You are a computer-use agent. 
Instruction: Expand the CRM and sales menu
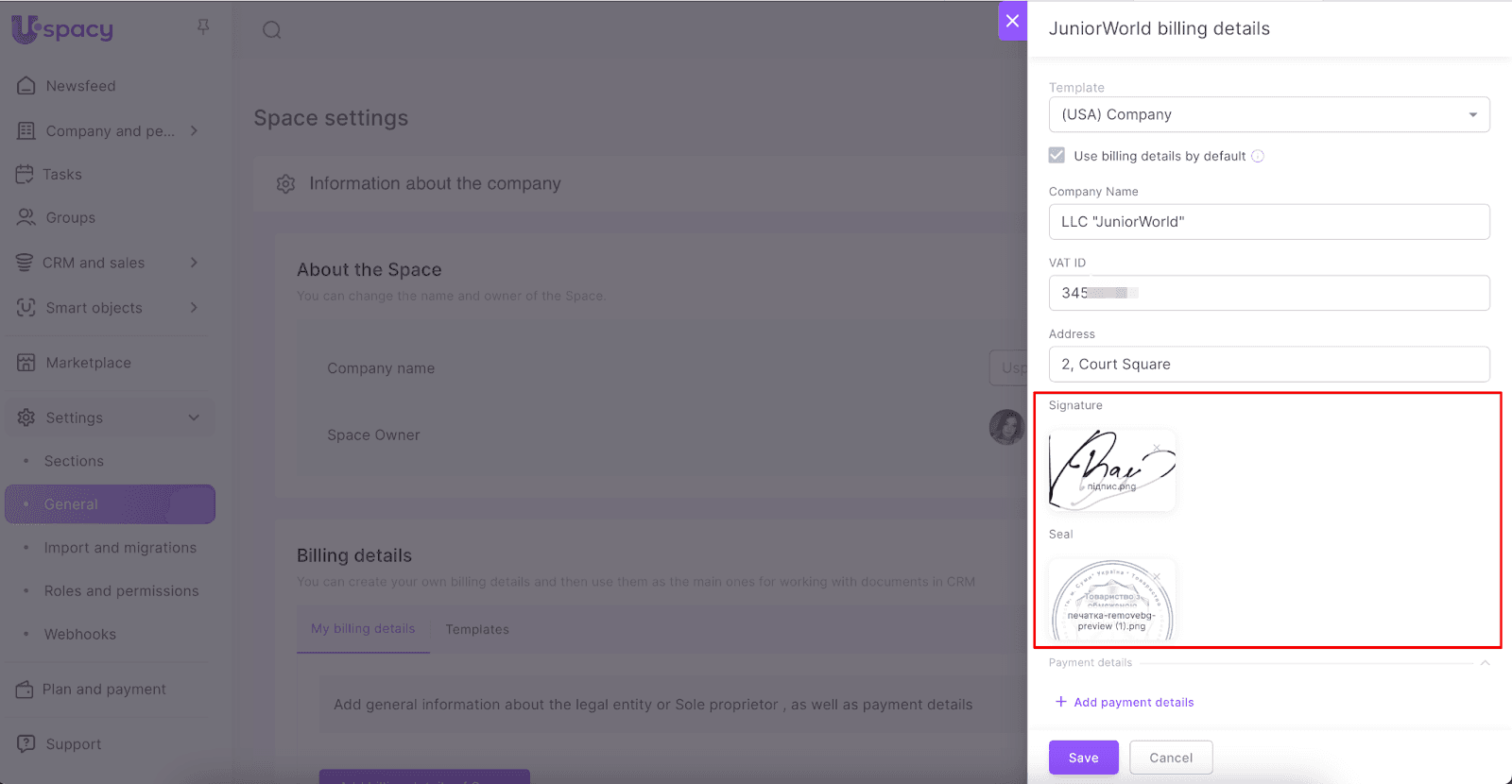coord(194,263)
